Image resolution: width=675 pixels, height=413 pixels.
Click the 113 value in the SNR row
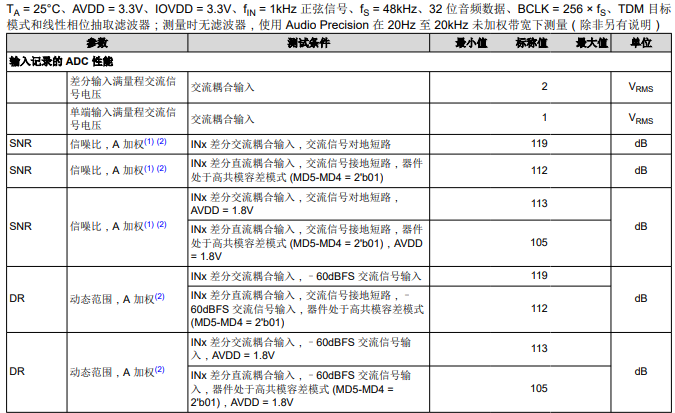point(539,203)
